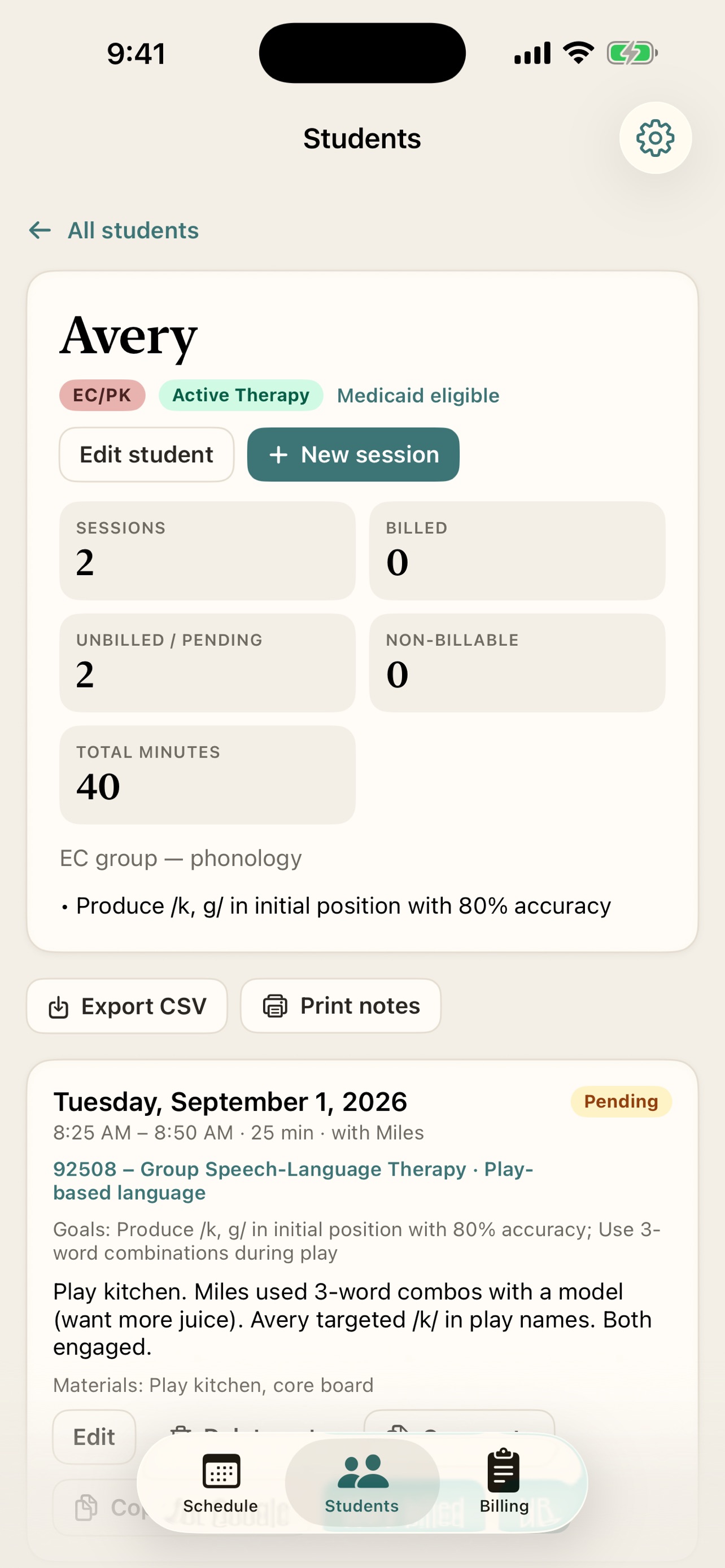Screen dimensions: 725x1568
Task: Tap the battery icon in status bar
Action: pos(632,53)
